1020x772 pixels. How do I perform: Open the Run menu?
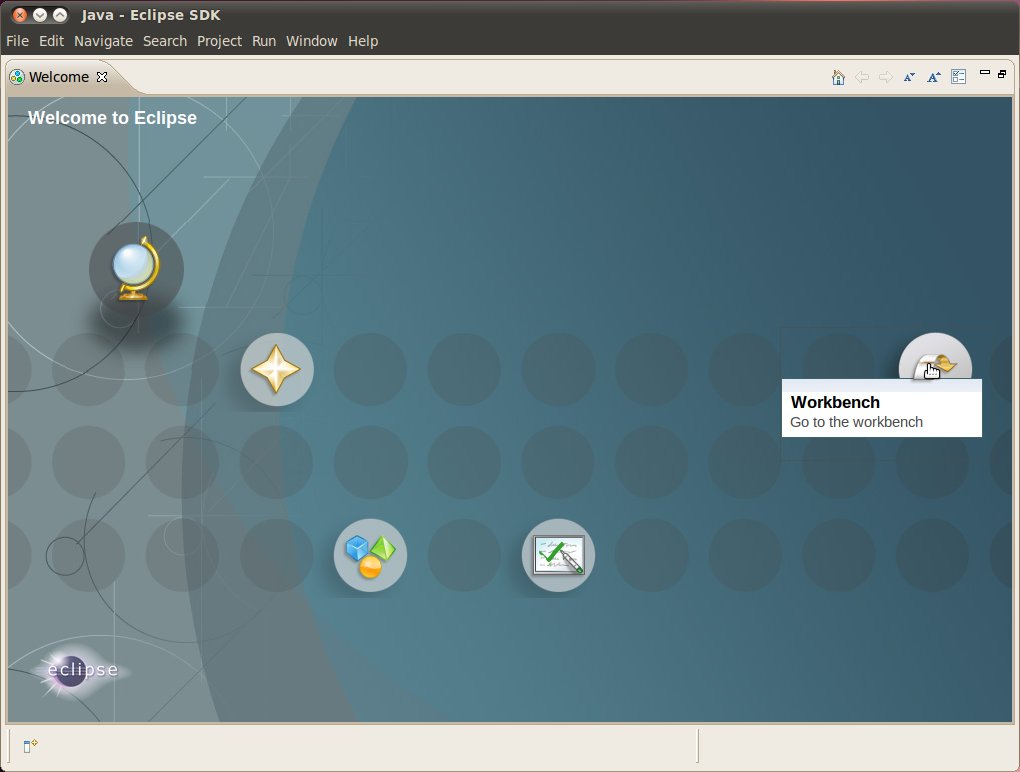point(264,41)
